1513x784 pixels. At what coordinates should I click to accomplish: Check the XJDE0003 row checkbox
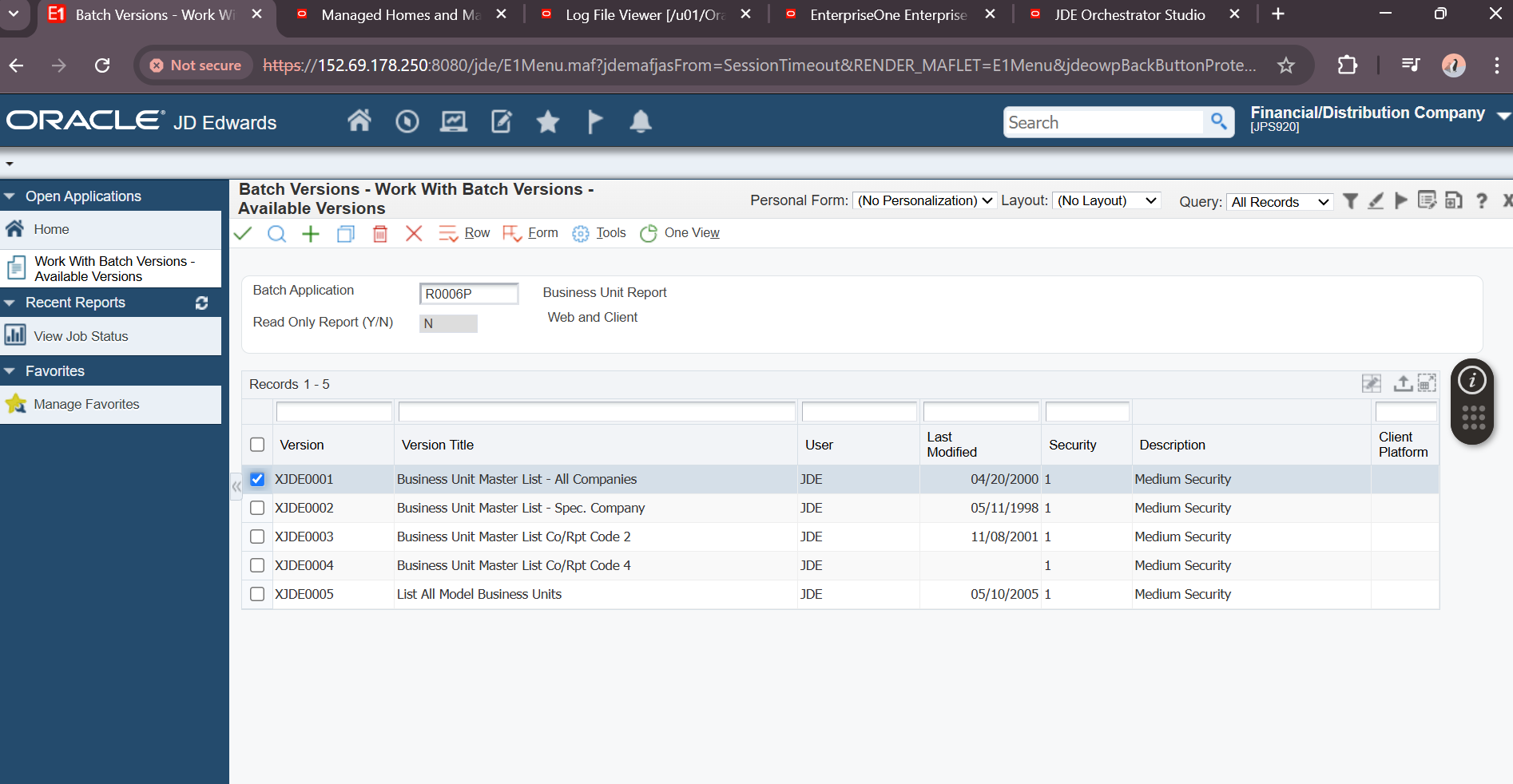pyautogui.click(x=257, y=537)
